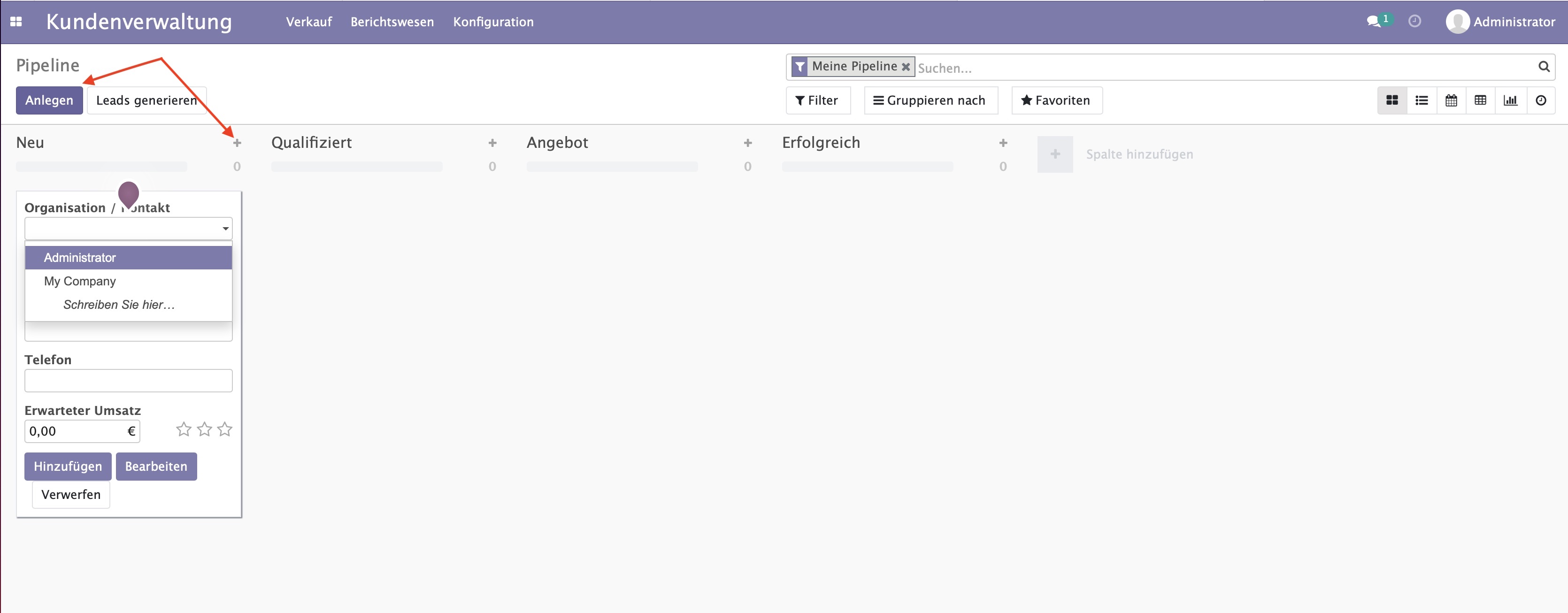Image resolution: width=1568 pixels, height=613 pixels.
Task: Open 'Gruppieren nach' menu
Action: tap(929, 100)
